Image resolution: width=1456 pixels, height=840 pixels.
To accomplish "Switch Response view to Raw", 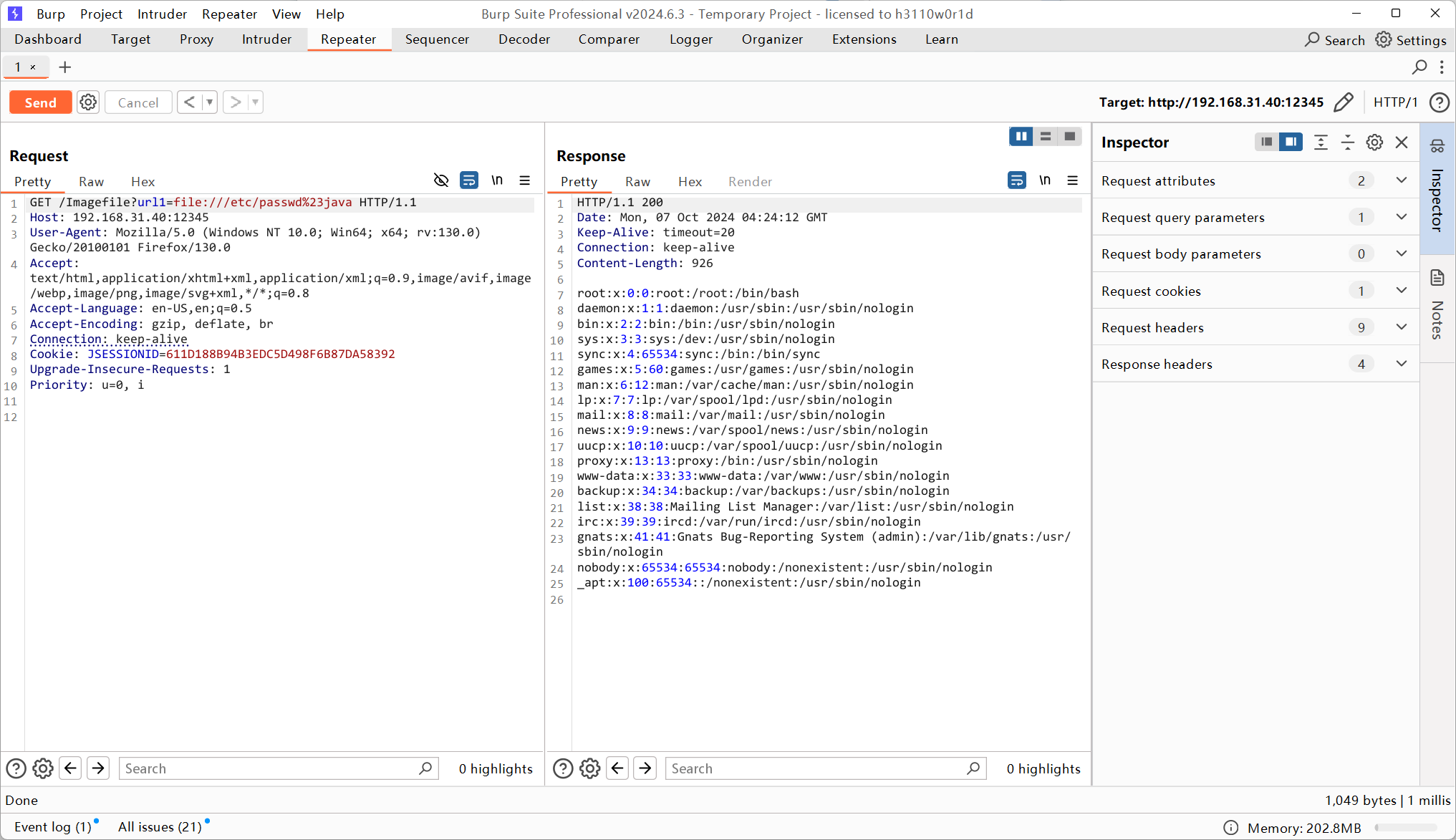I will pyautogui.click(x=637, y=182).
